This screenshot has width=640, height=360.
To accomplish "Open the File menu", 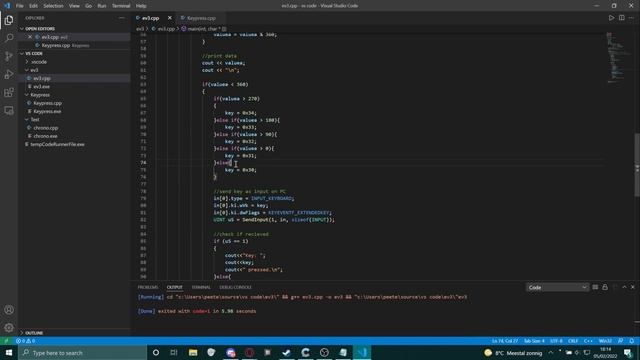I will (x=19, y=6).
